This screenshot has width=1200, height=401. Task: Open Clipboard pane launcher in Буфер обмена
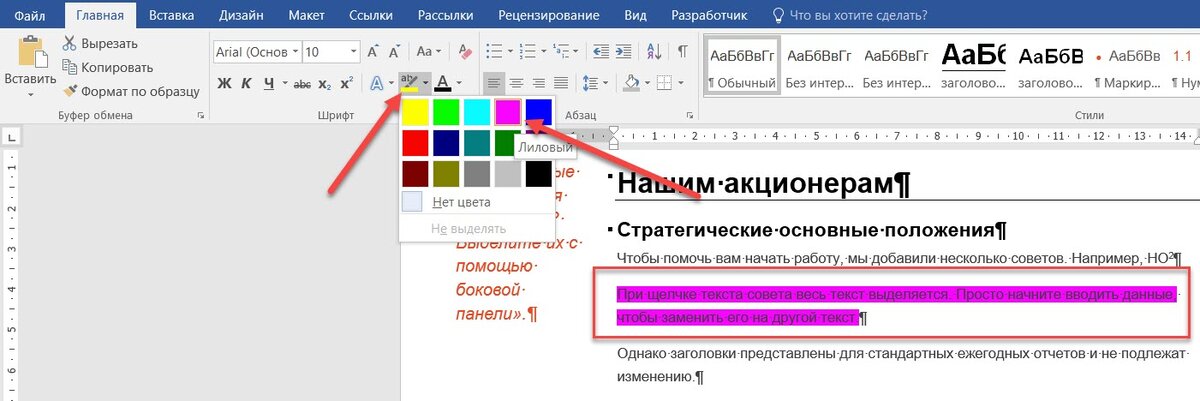coord(201,116)
